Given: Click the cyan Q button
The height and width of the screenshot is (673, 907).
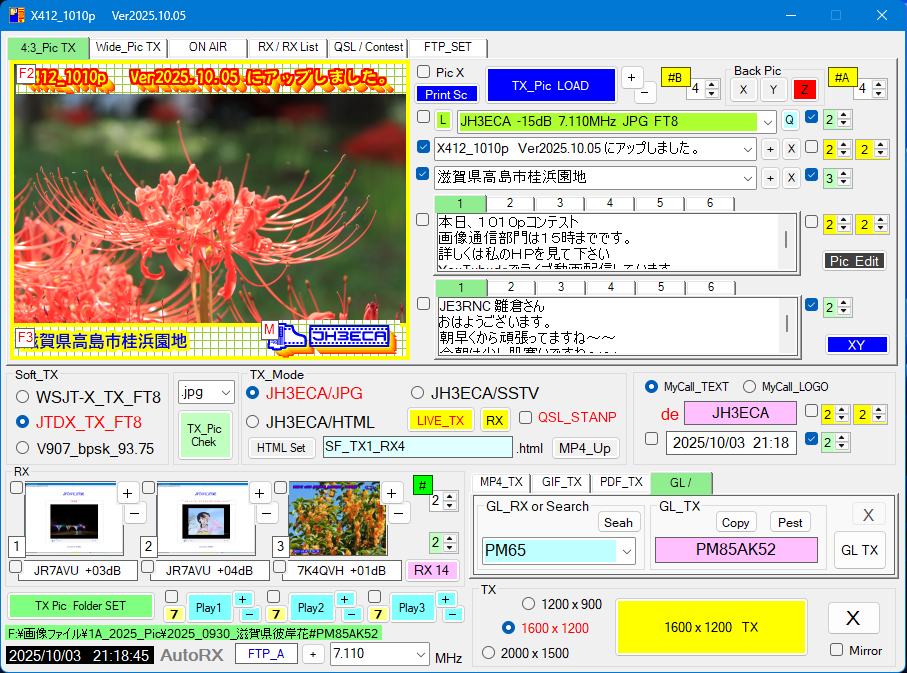Looking at the screenshot, I should 790,121.
